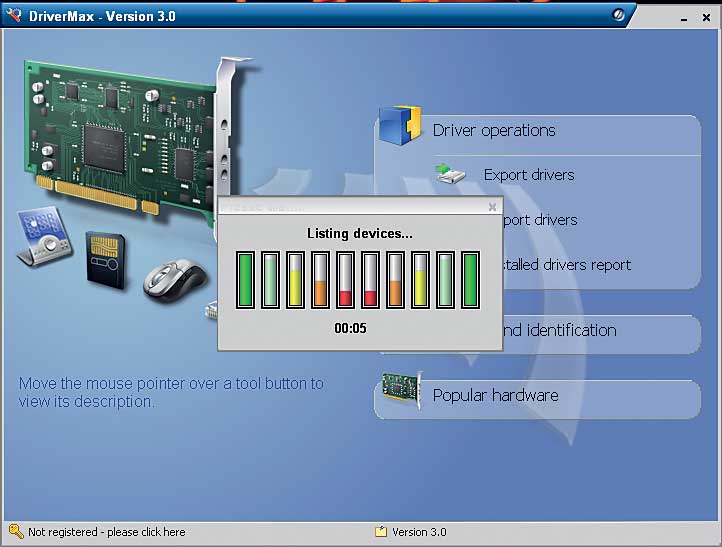Click Not registered - please click here

pos(107,532)
